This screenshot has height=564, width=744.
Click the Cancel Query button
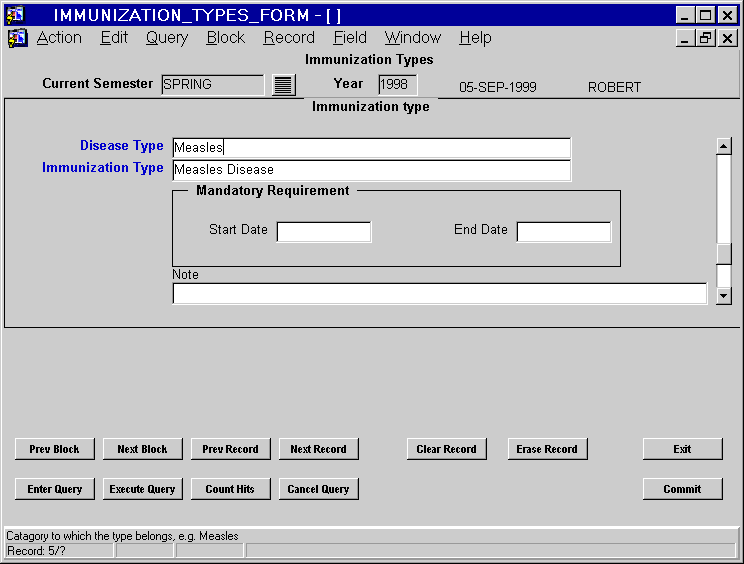pos(318,489)
